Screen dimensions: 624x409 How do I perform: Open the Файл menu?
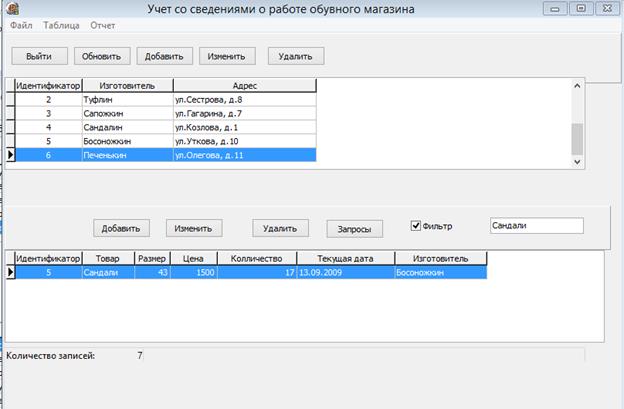[x=21, y=25]
